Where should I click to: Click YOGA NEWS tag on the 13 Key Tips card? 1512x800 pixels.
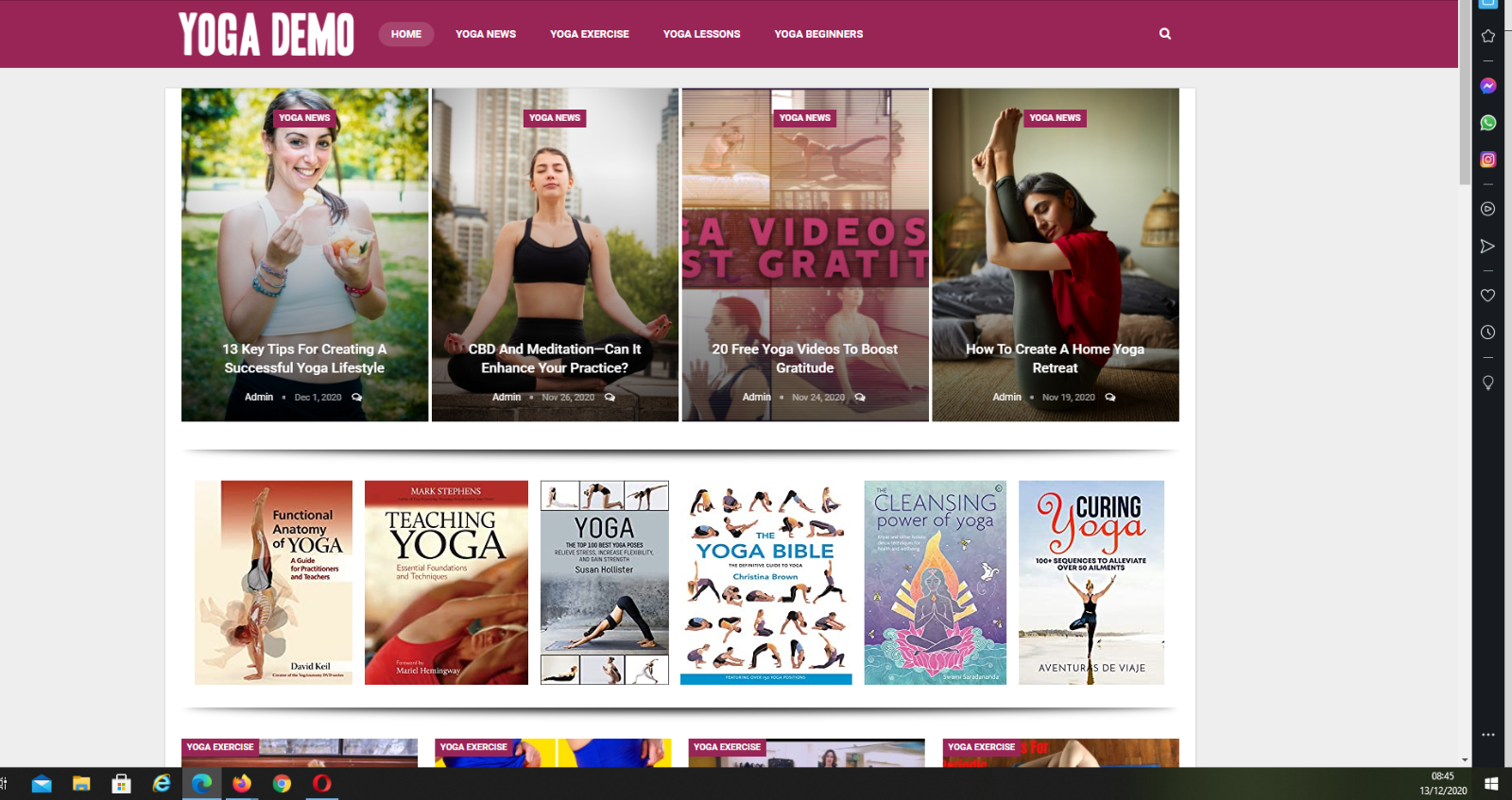(304, 118)
